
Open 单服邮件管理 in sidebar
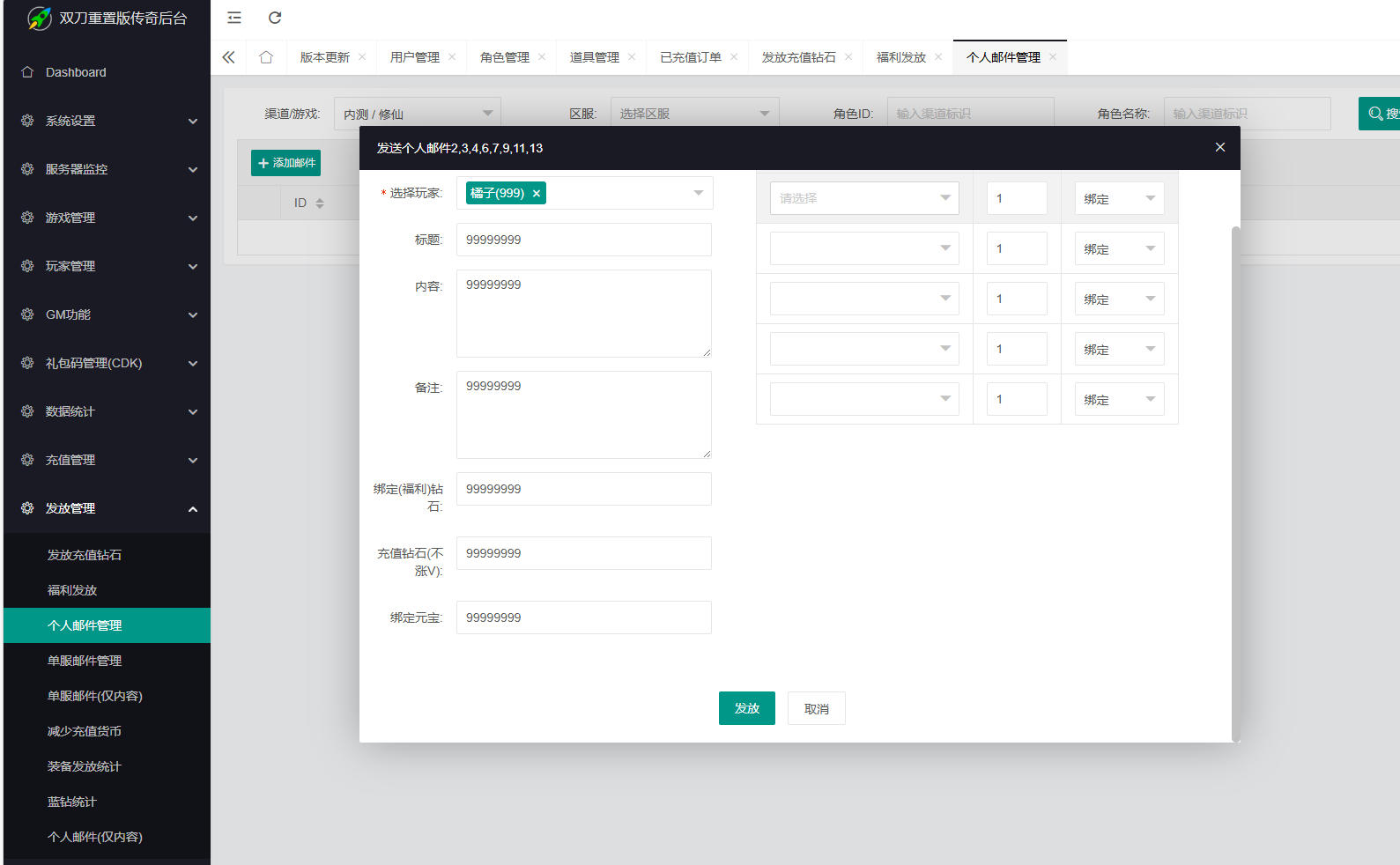[x=85, y=661]
